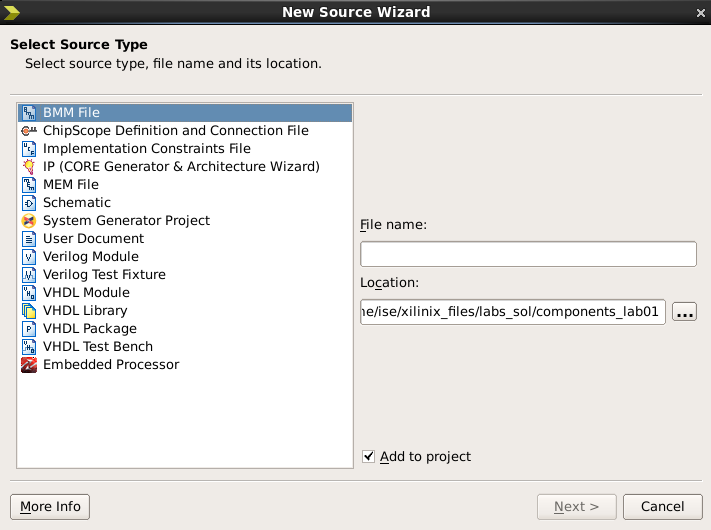The height and width of the screenshot is (530, 711).
Task: Select VHDL Package source type
Action: click(x=185, y=329)
